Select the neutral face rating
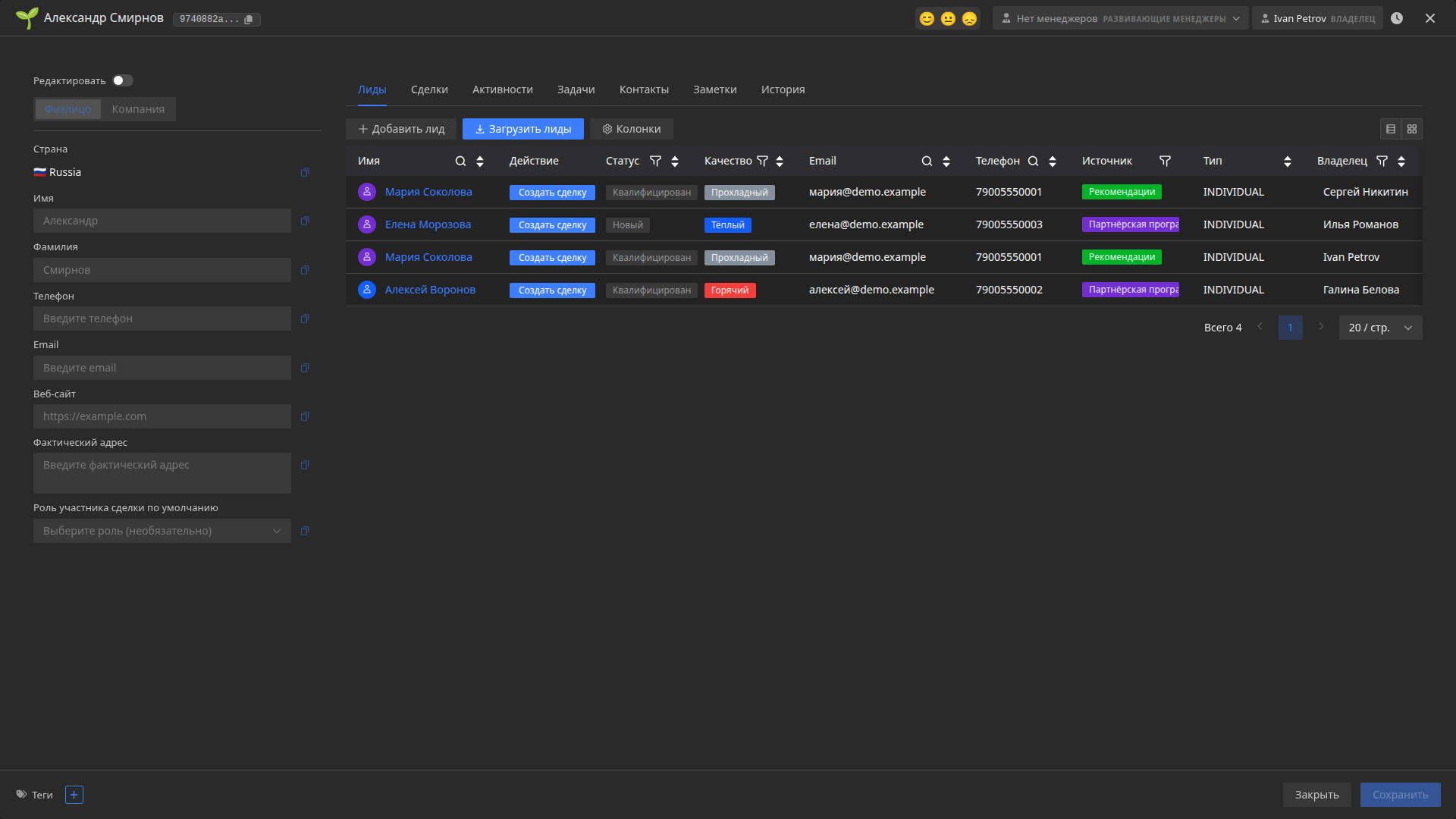Viewport: 1456px width, 819px height. [x=948, y=19]
